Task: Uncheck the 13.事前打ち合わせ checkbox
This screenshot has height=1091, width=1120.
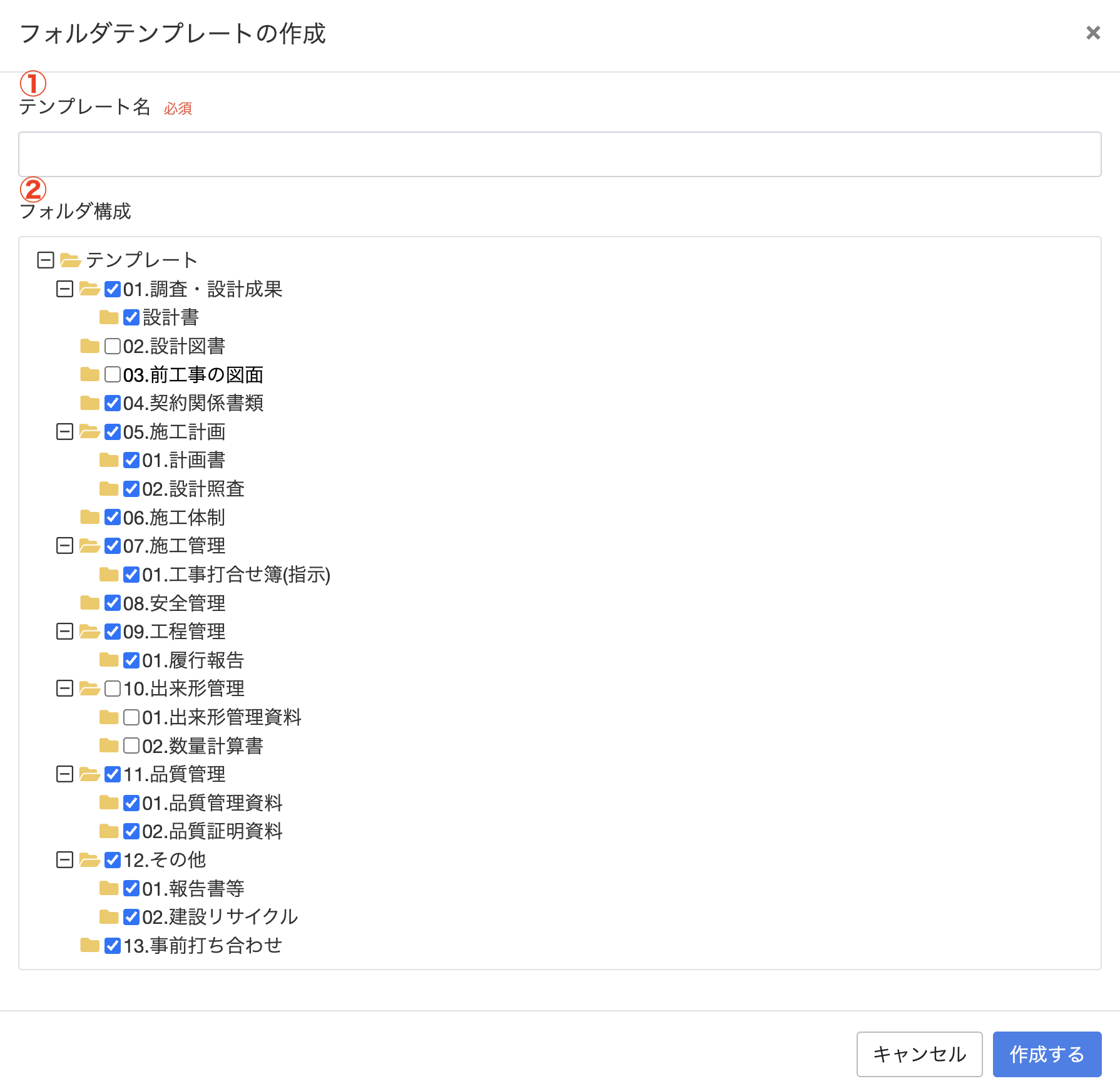Action: 113,946
